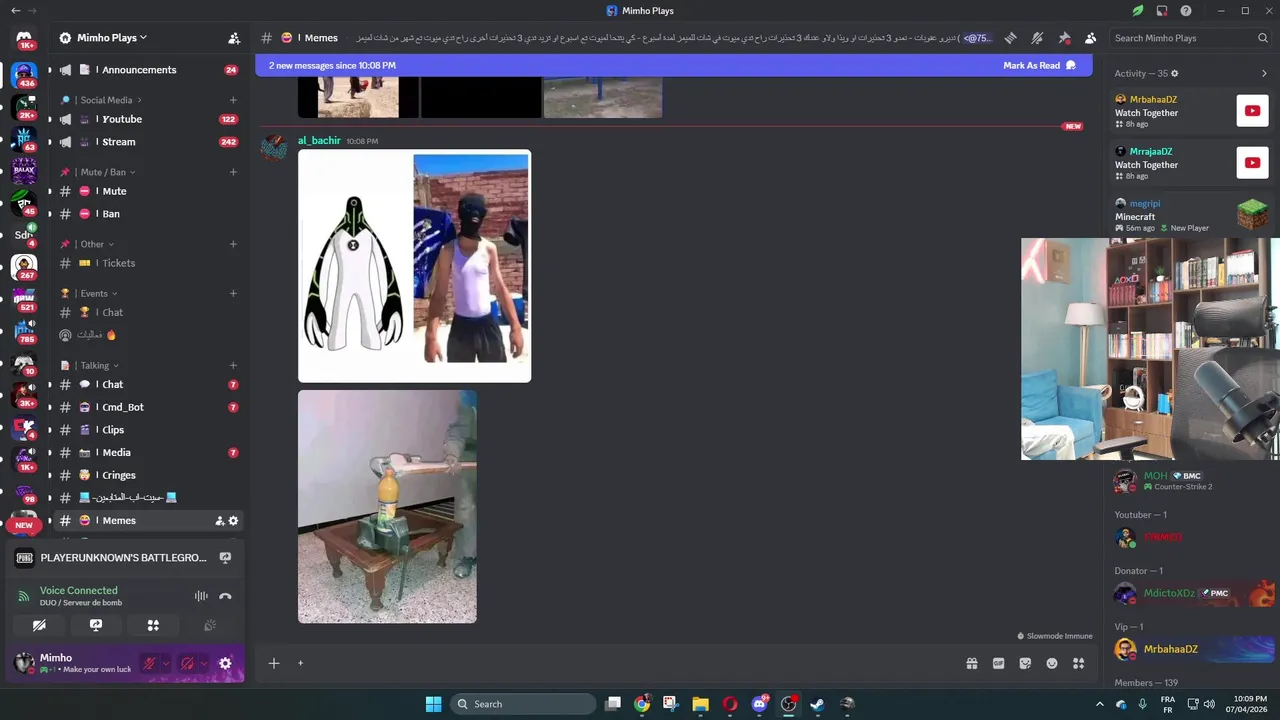Image resolution: width=1280 pixels, height=720 pixels.
Task: Toggle the member list icon
Action: coord(1090,38)
